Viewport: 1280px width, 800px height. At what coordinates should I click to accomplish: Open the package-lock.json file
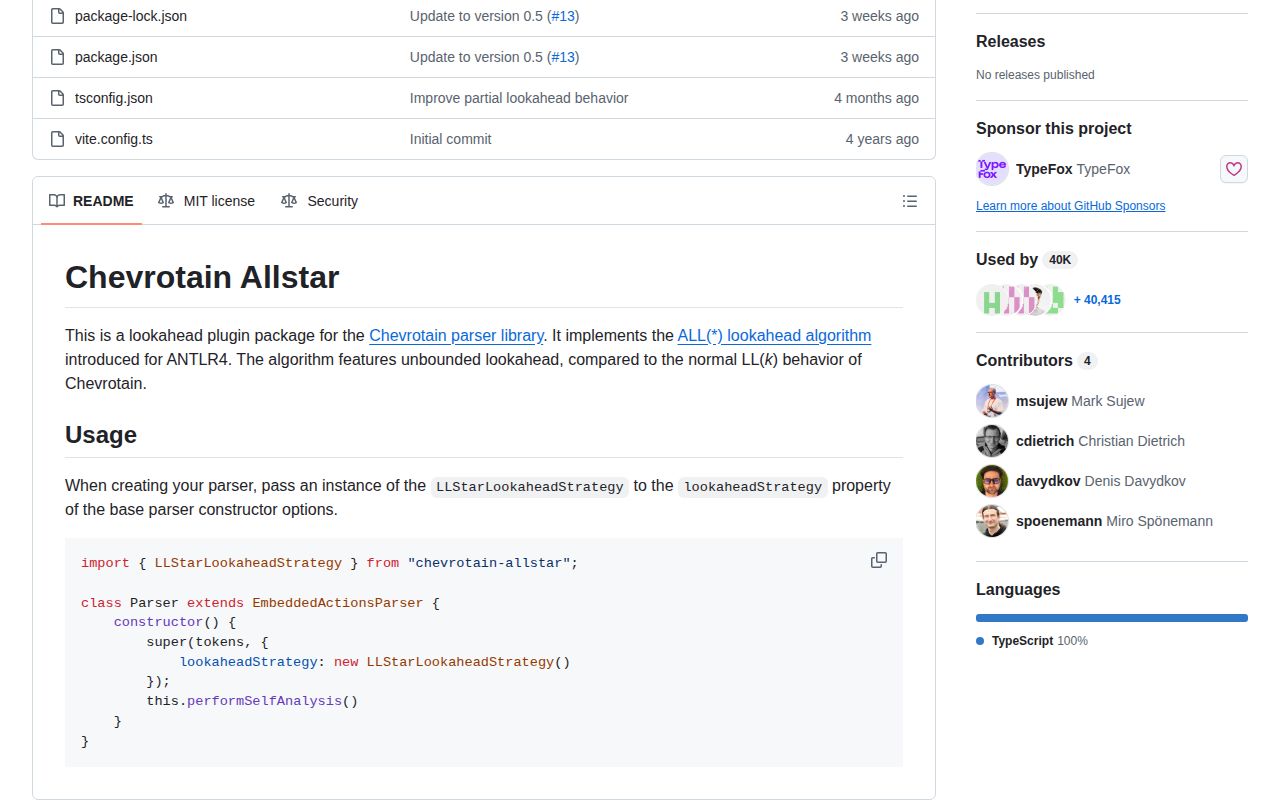131,16
